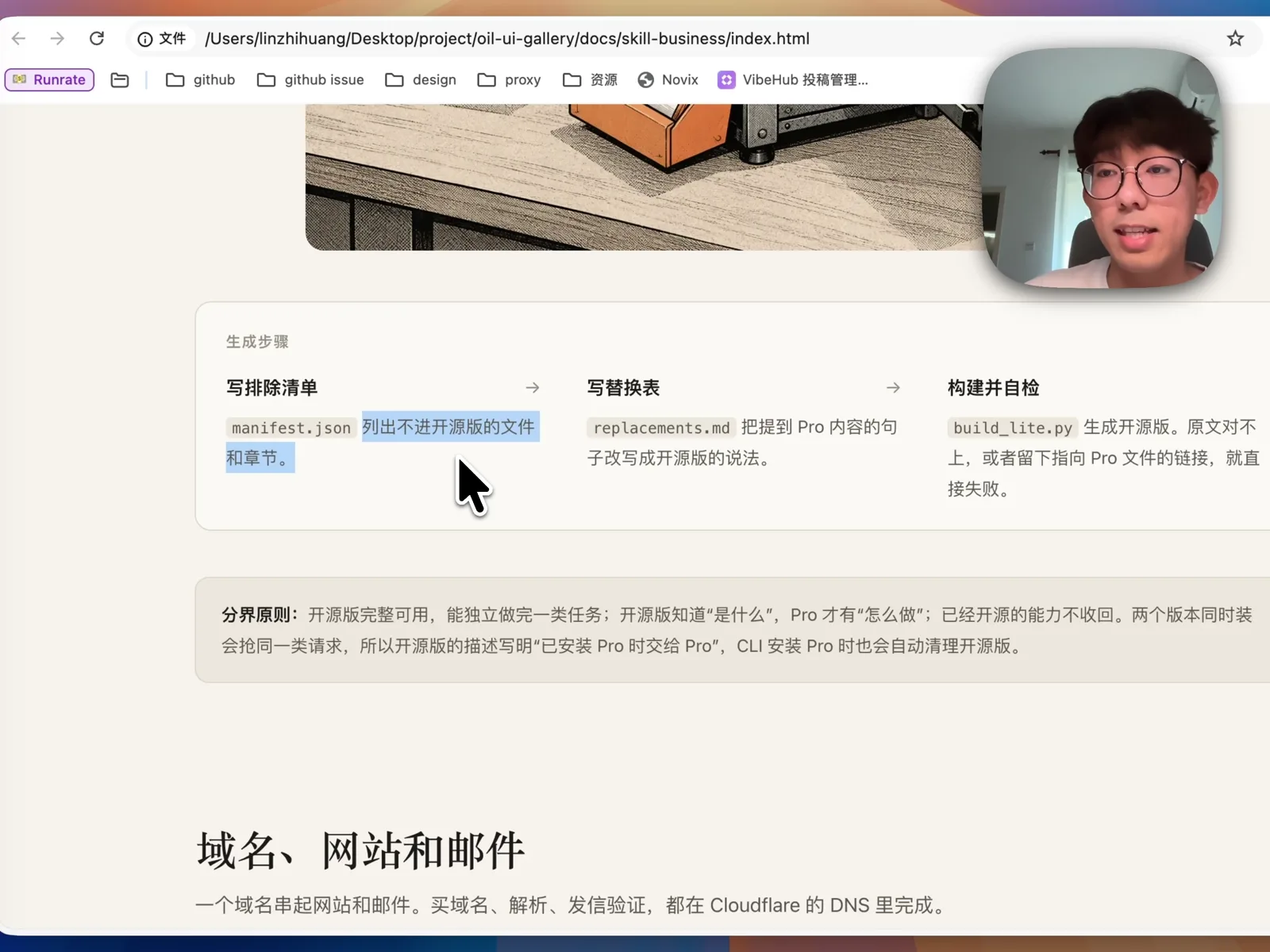Open the Runrate bookmark
The height and width of the screenshot is (952, 1270).
[x=49, y=79]
